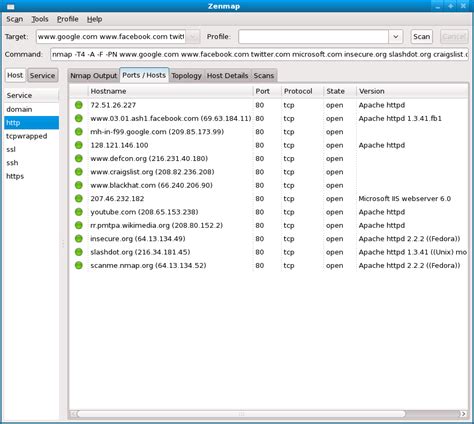Click hostname insecure.org (64.13.134.49)
474x424 pixels.
click(138, 239)
